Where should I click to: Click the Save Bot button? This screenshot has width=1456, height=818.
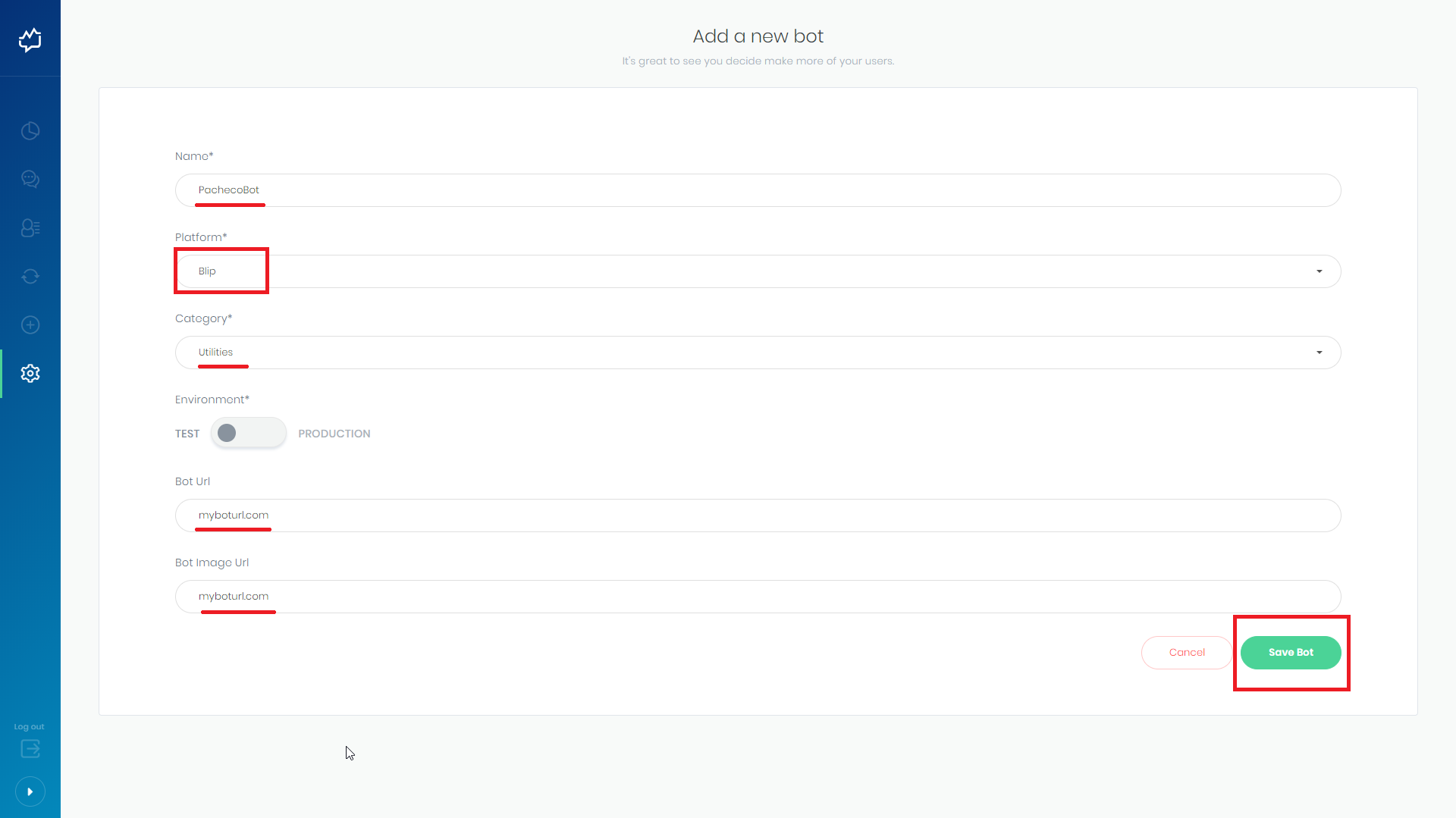click(1291, 653)
